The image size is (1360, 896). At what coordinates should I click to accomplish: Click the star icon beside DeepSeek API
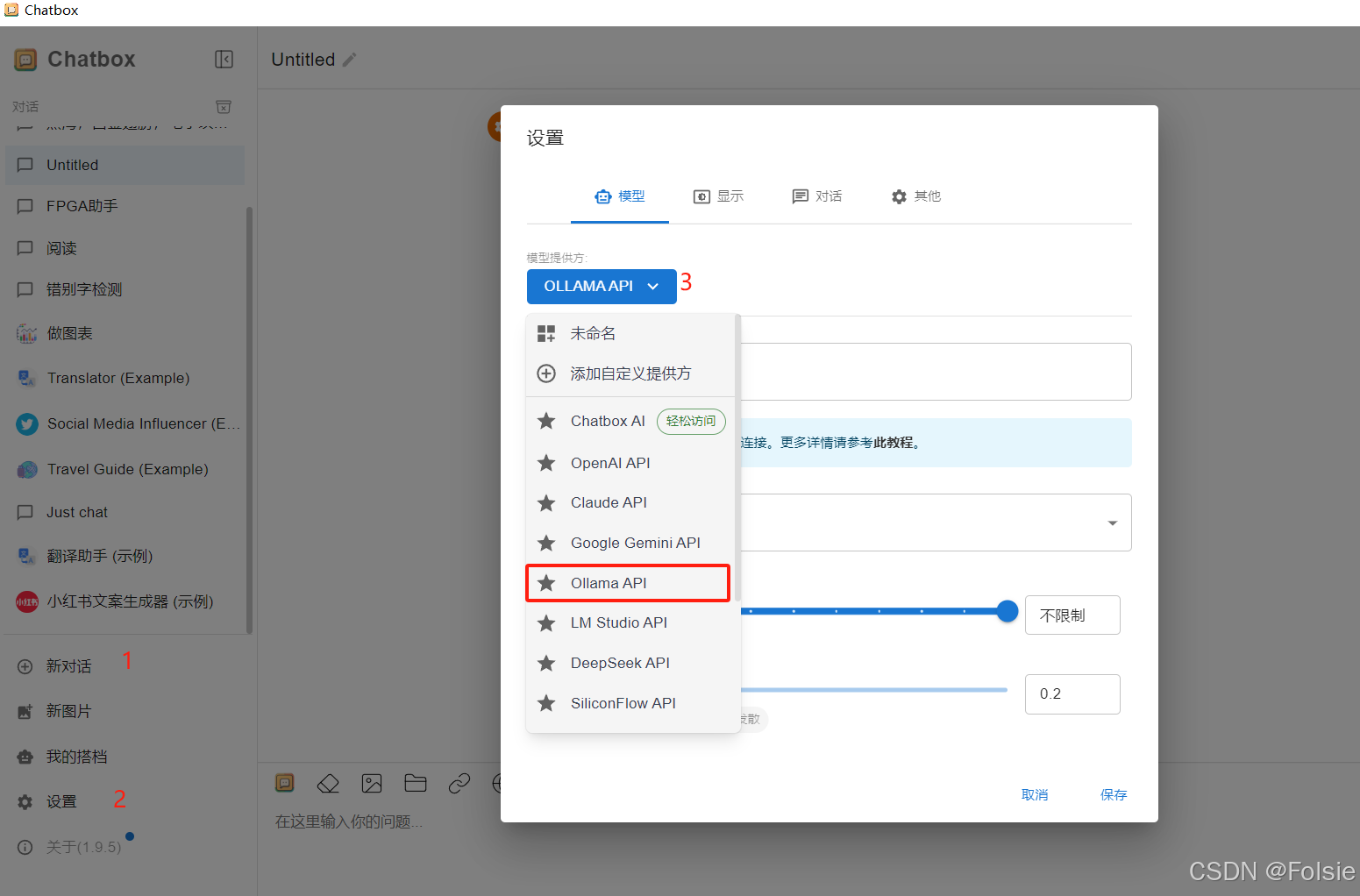click(546, 663)
